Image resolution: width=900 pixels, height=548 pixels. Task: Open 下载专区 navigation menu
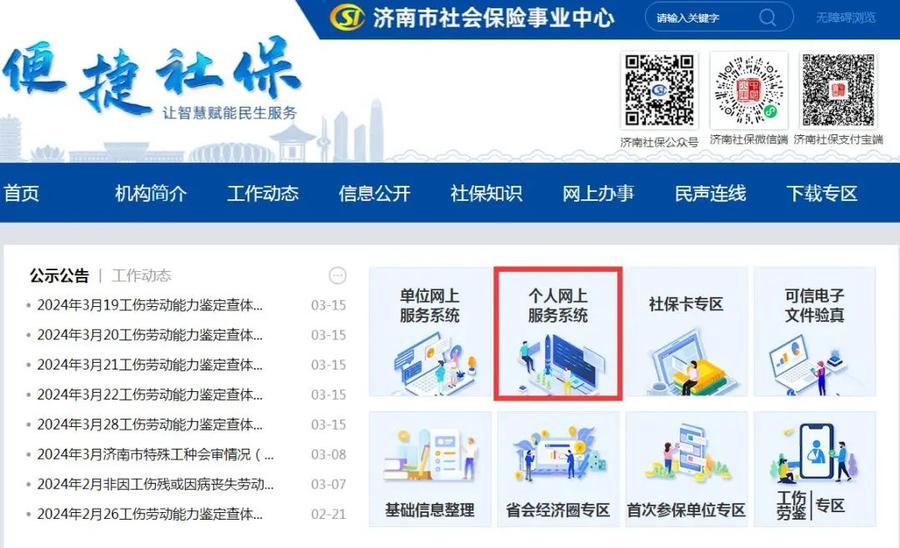click(x=822, y=194)
